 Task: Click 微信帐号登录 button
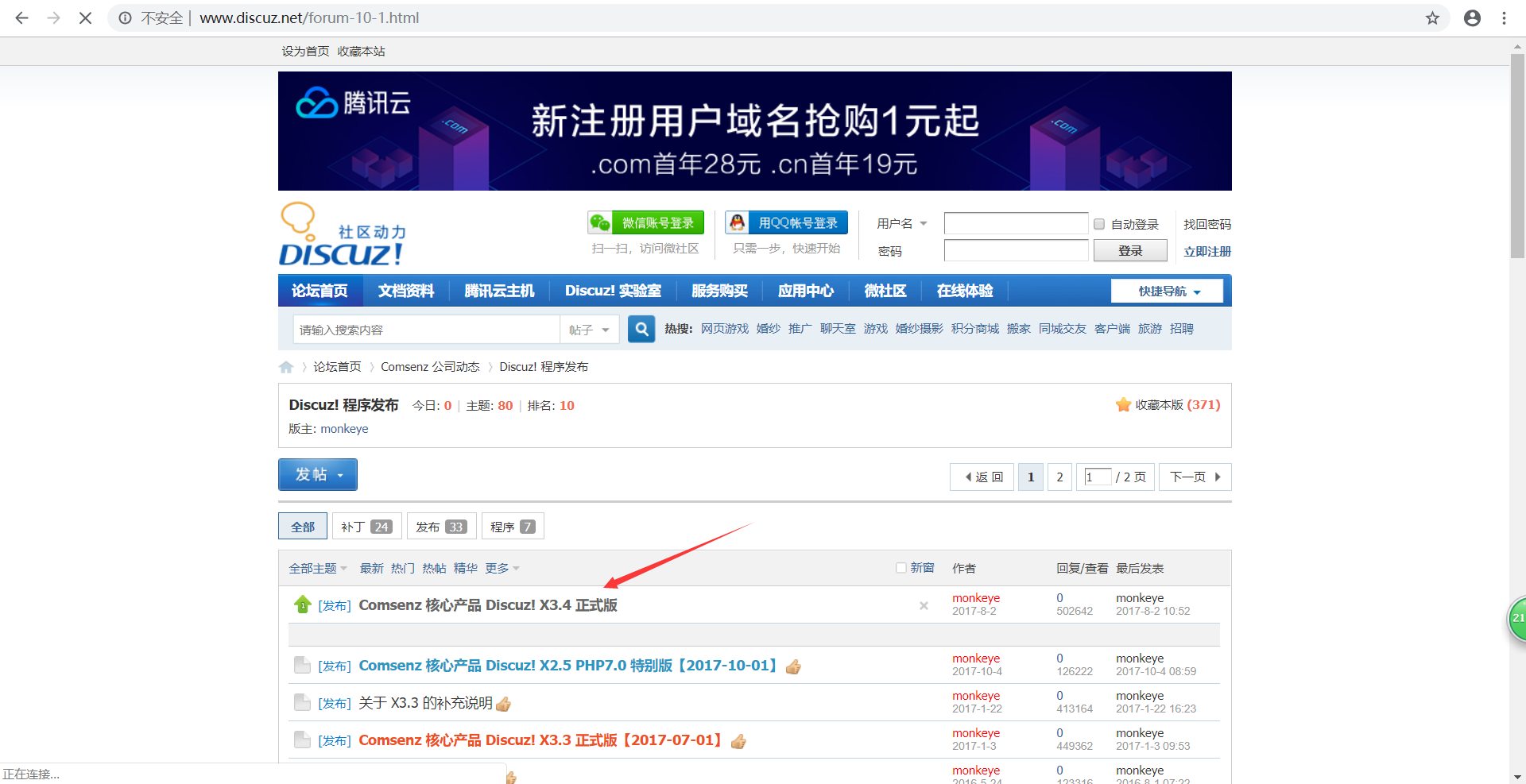[x=646, y=222]
